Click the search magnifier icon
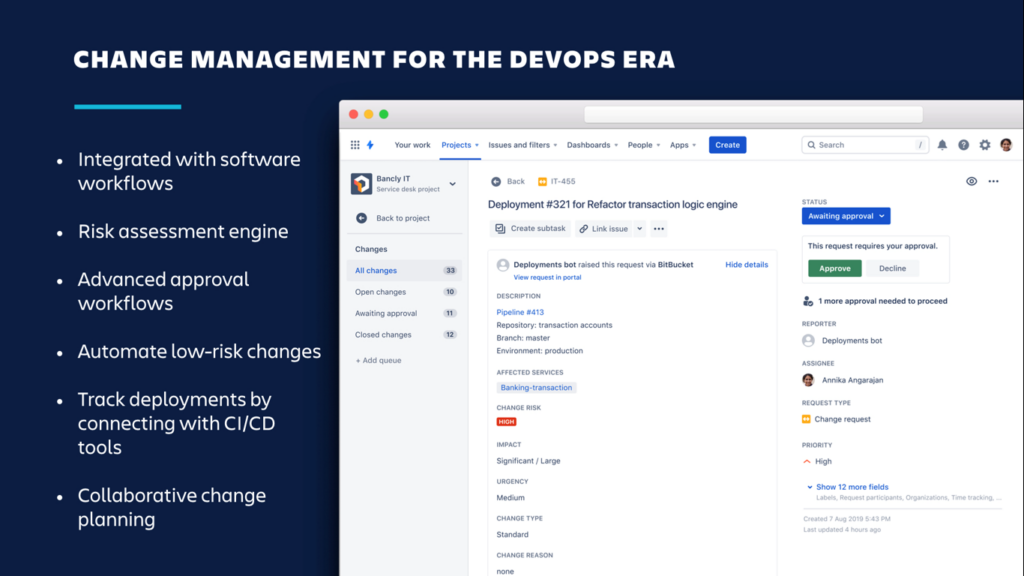This screenshot has width=1024, height=576. (x=811, y=145)
